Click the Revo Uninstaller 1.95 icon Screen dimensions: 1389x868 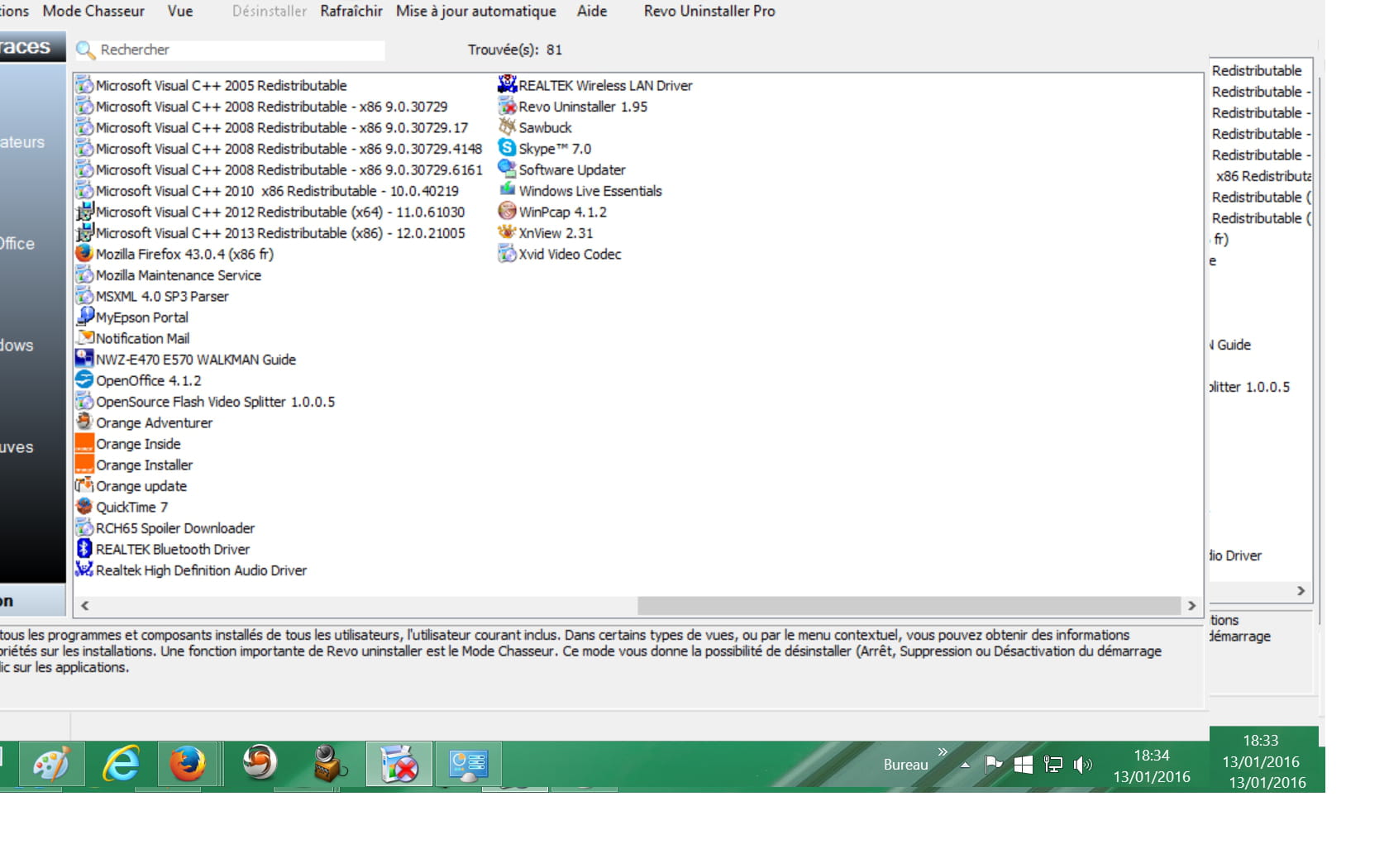tap(507, 106)
